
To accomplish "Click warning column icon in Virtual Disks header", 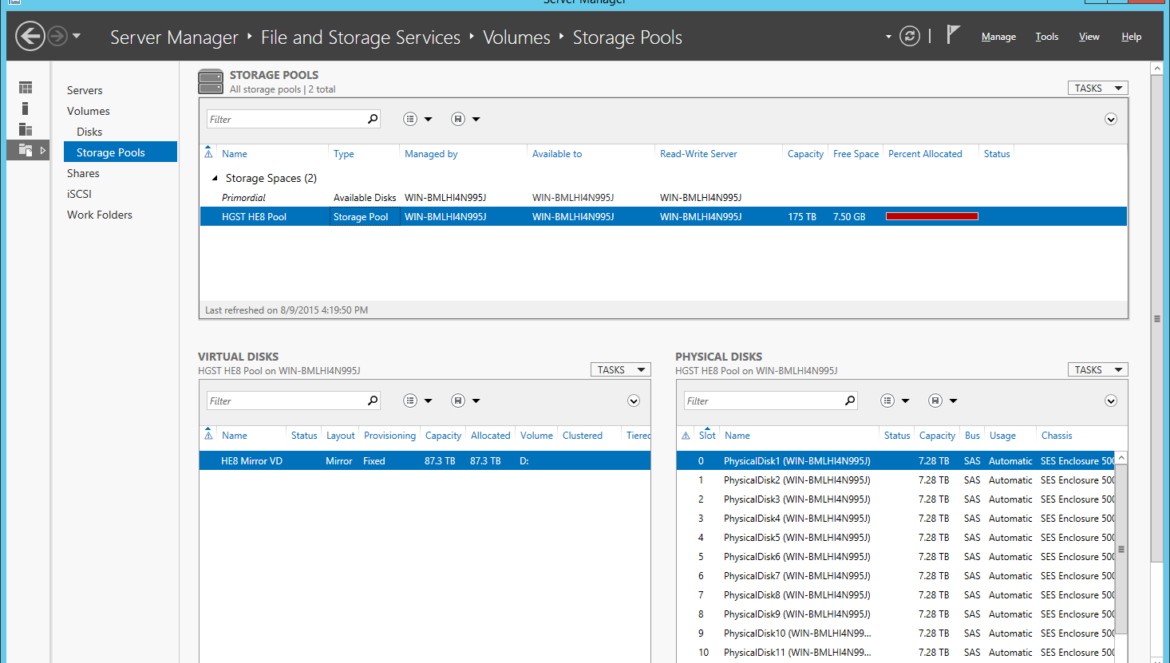I will pyautogui.click(x=208, y=436).
